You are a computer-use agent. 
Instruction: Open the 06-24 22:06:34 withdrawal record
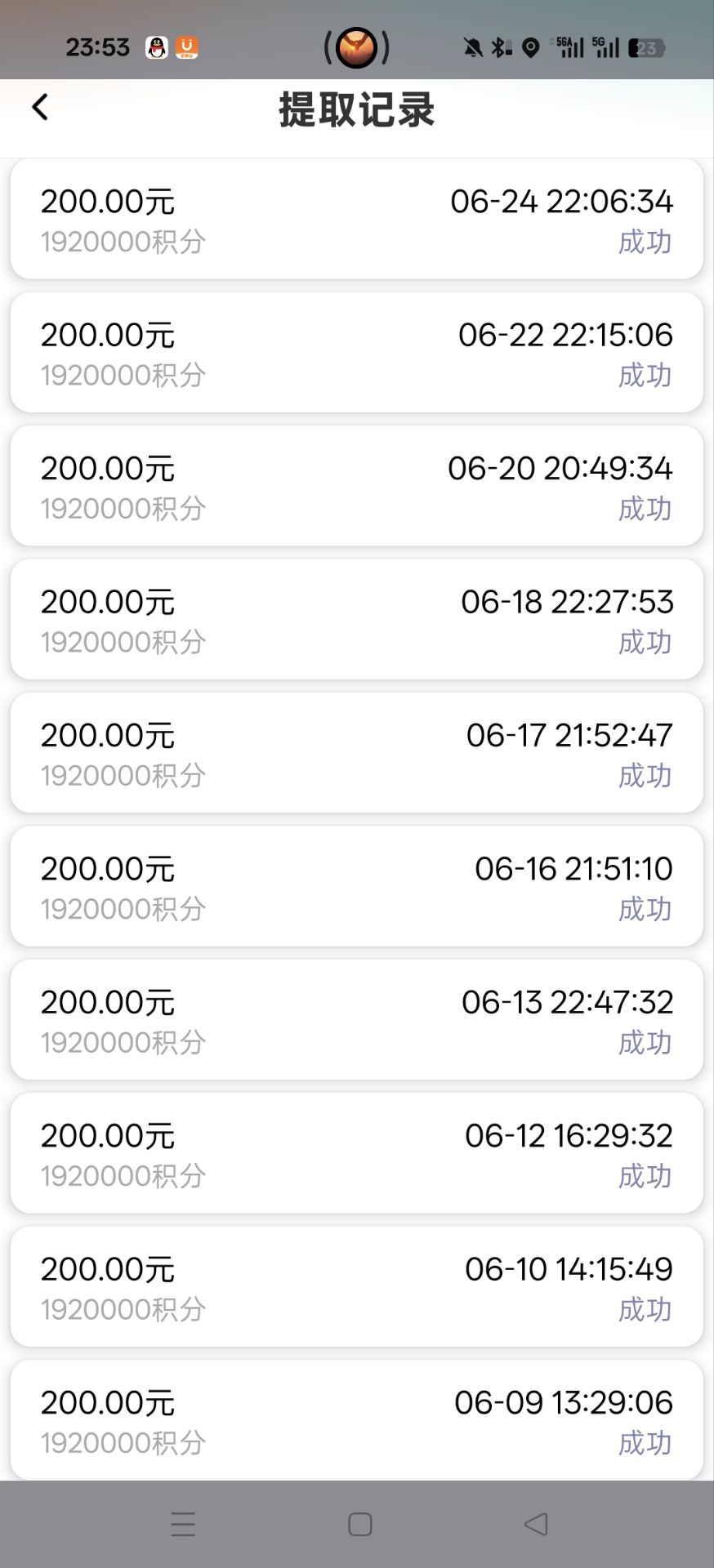[x=357, y=219]
